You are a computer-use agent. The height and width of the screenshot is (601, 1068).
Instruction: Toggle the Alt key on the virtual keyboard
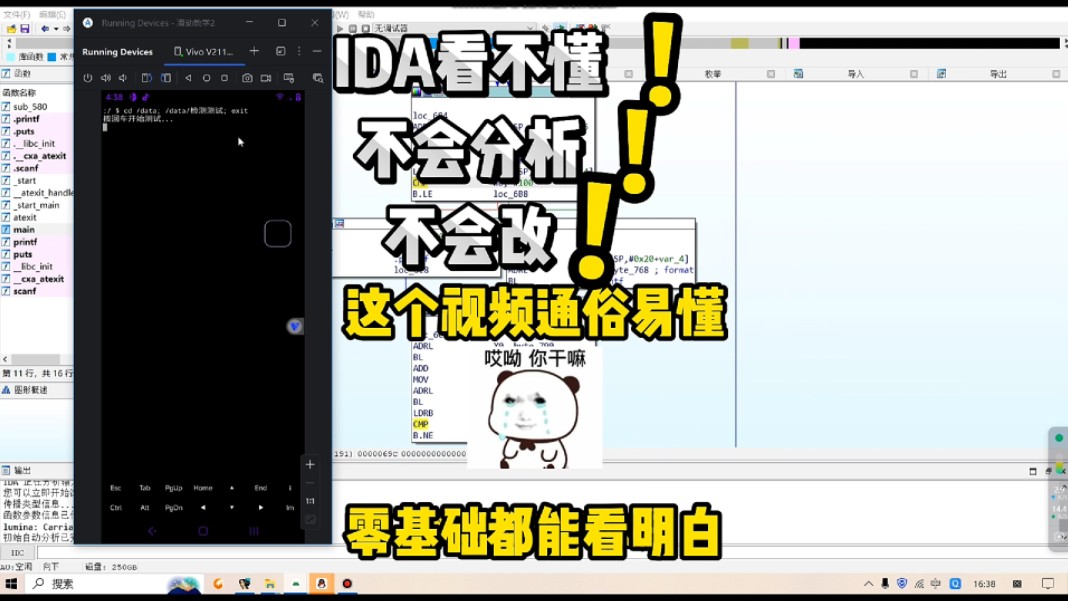[x=144, y=507]
